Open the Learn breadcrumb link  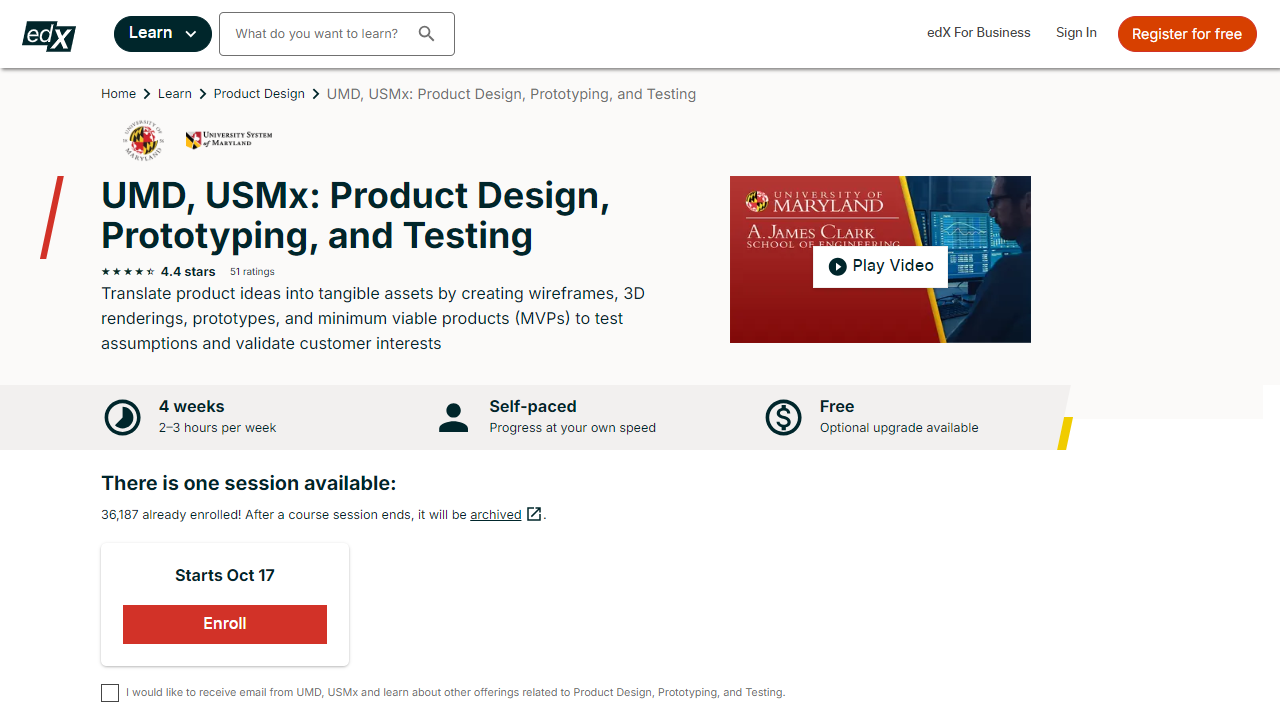point(175,94)
